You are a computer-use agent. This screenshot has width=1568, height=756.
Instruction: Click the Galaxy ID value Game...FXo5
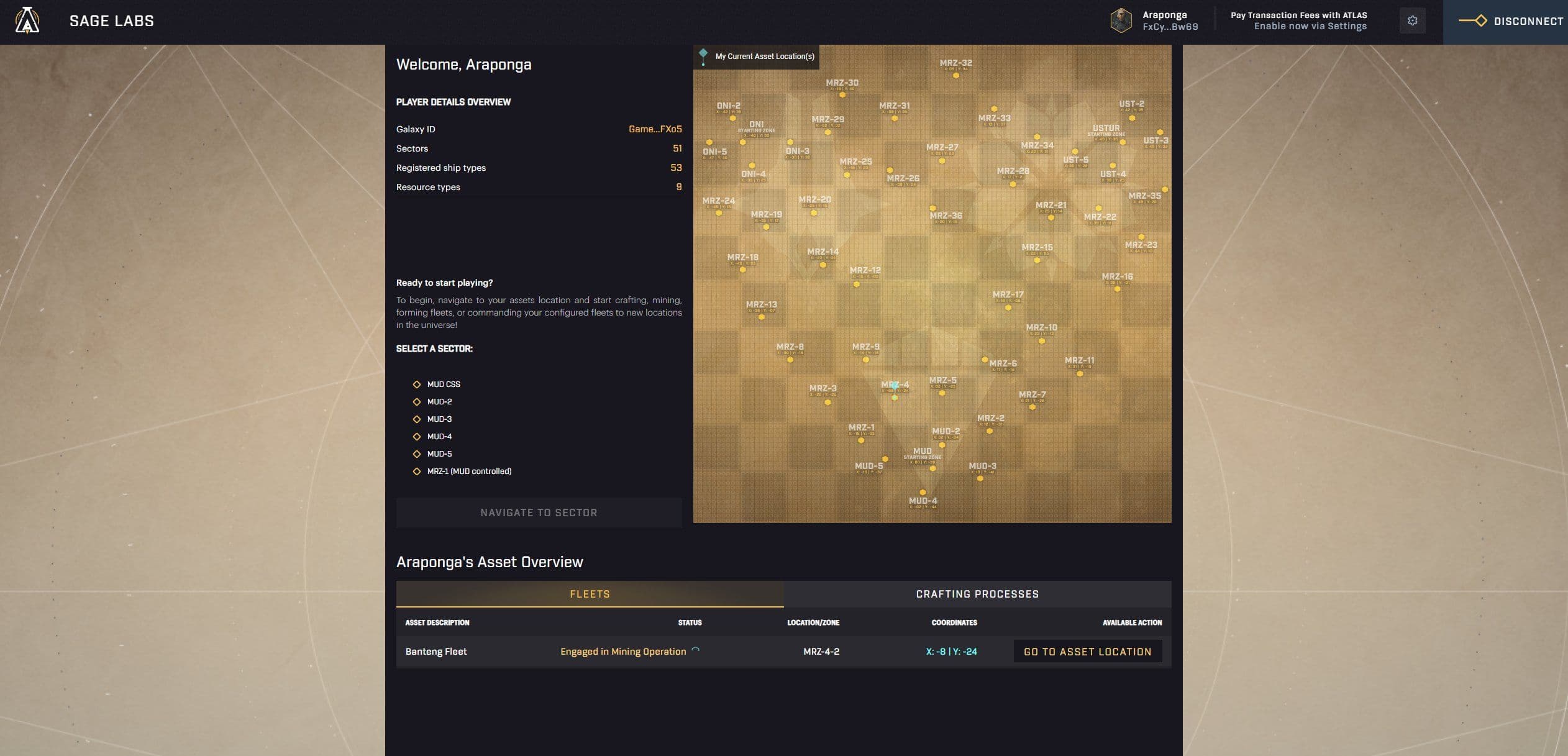655,129
